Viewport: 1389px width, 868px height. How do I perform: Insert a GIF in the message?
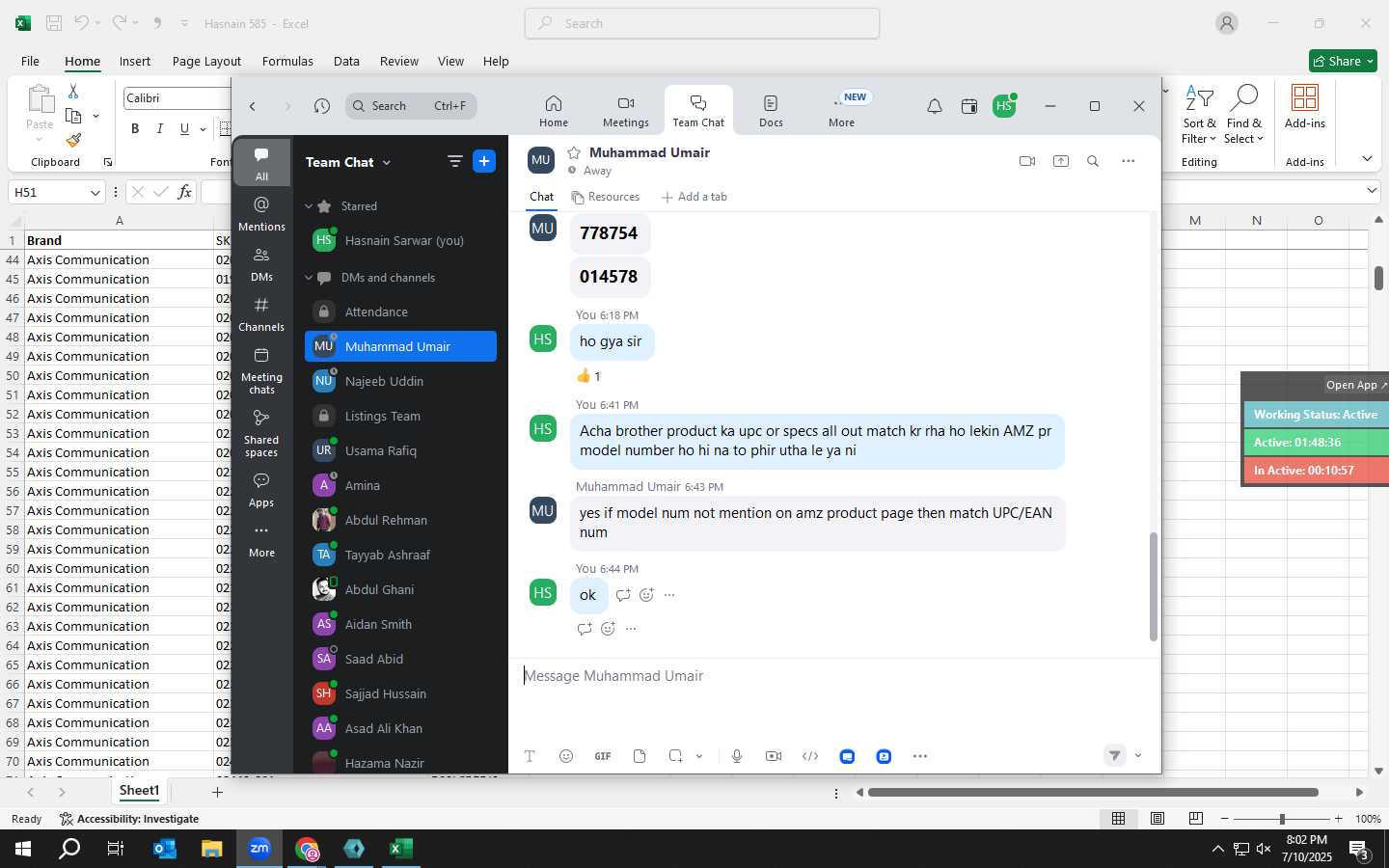603,756
